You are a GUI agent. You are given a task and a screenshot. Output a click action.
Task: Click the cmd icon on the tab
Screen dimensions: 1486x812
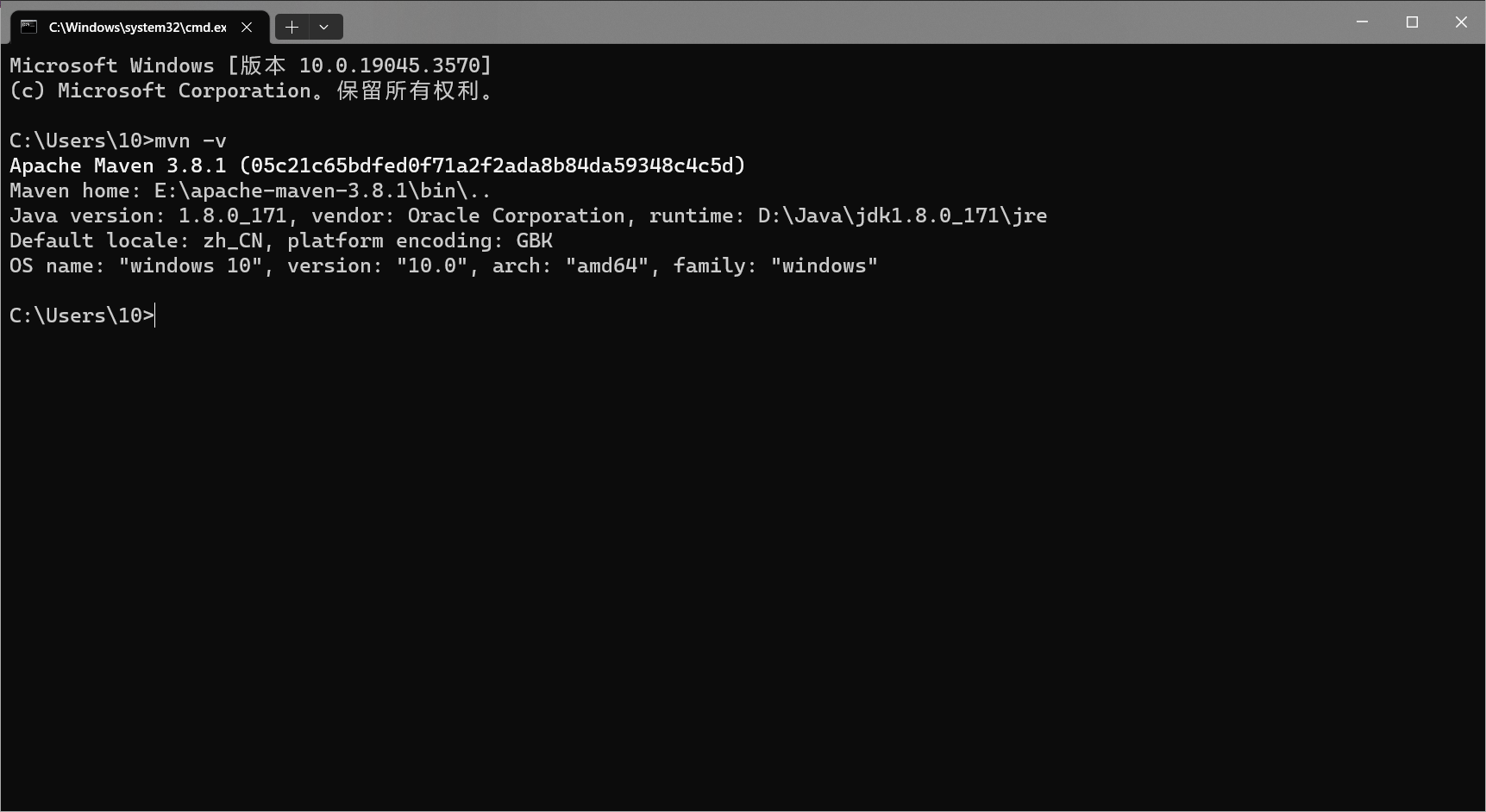tap(28, 27)
